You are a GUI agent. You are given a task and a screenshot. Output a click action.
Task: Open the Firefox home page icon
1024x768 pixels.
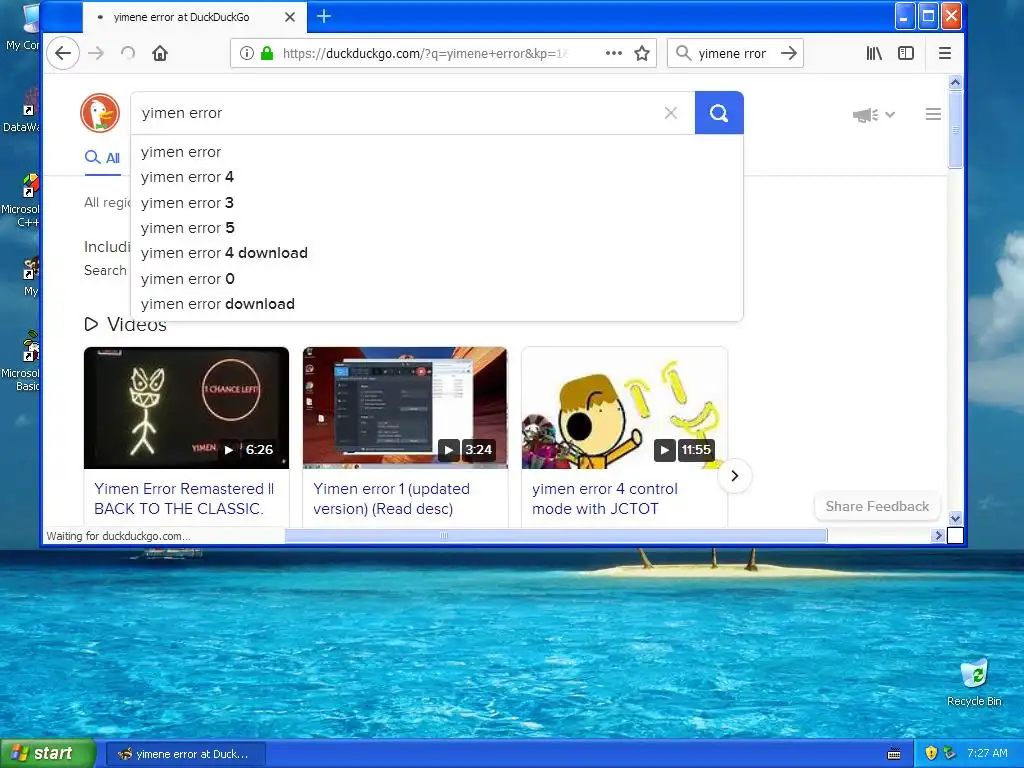click(x=160, y=54)
